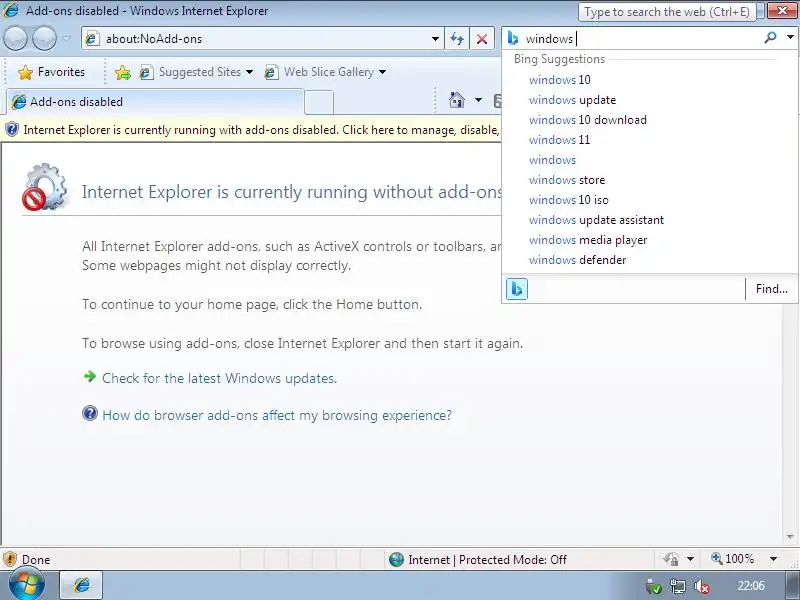Viewport: 800px width, 600px height.
Task: Click the Internet Protected Mode zone indicator
Action: [x=478, y=560]
